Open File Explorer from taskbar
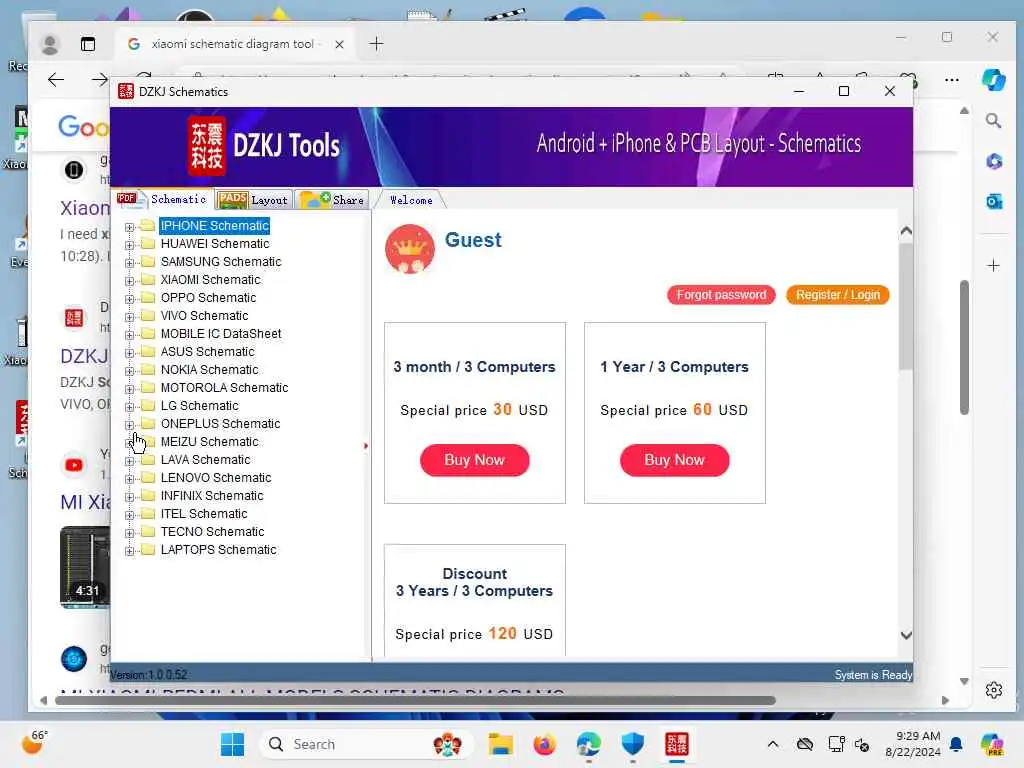 click(500, 744)
